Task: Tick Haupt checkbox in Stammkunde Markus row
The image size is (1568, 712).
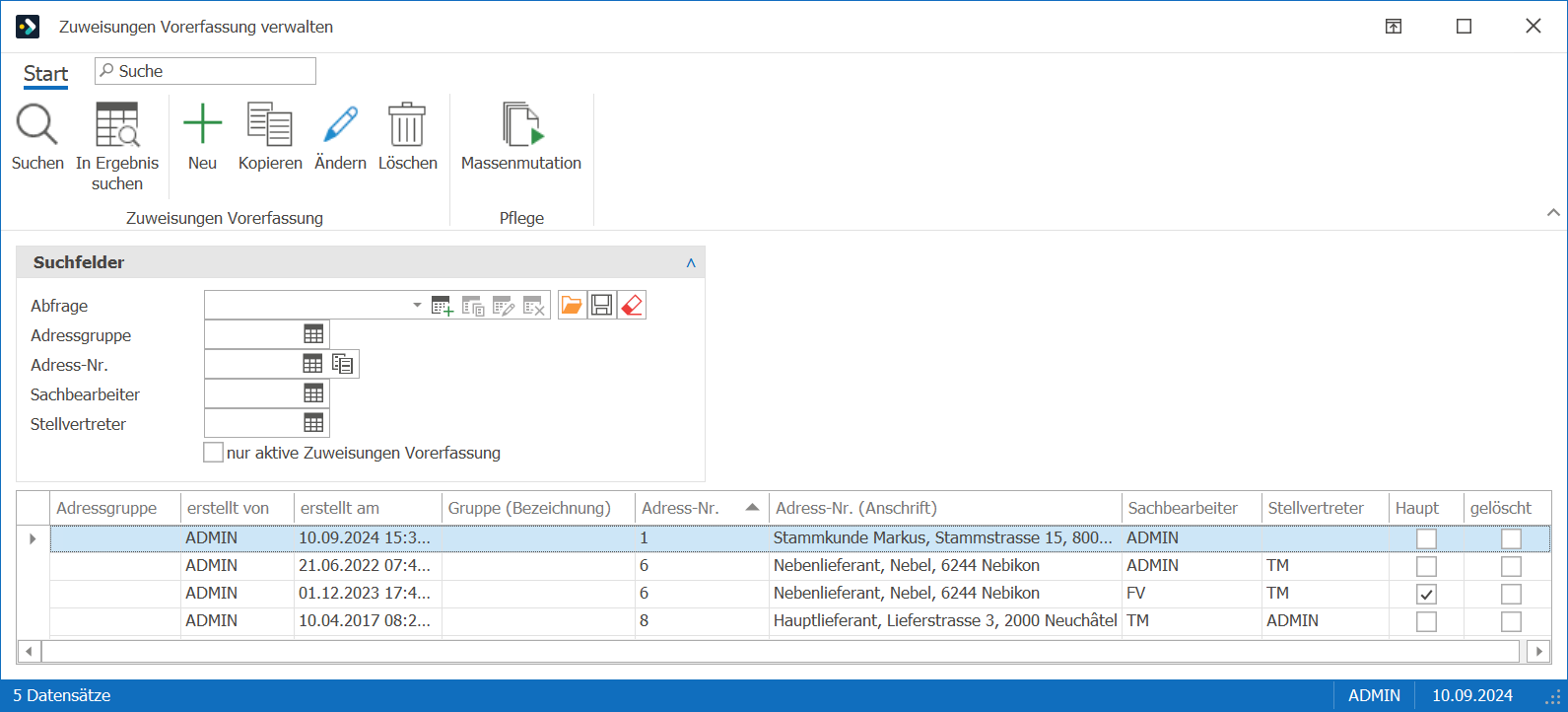Action: [x=1426, y=538]
